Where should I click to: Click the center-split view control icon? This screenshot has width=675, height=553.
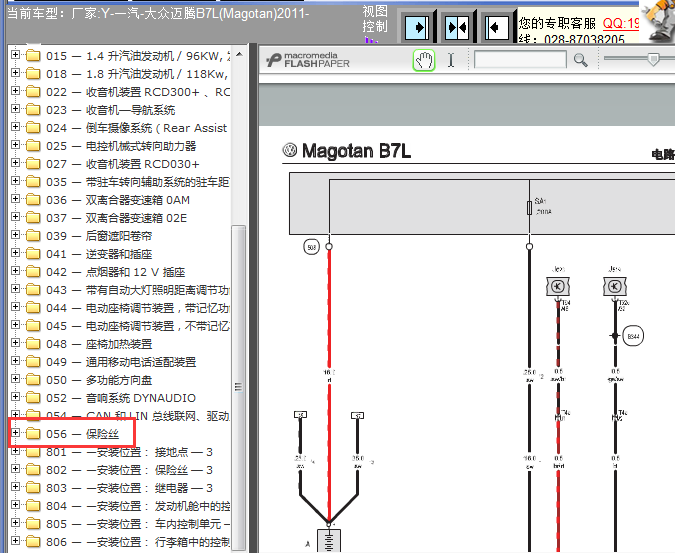click(457, 28)
